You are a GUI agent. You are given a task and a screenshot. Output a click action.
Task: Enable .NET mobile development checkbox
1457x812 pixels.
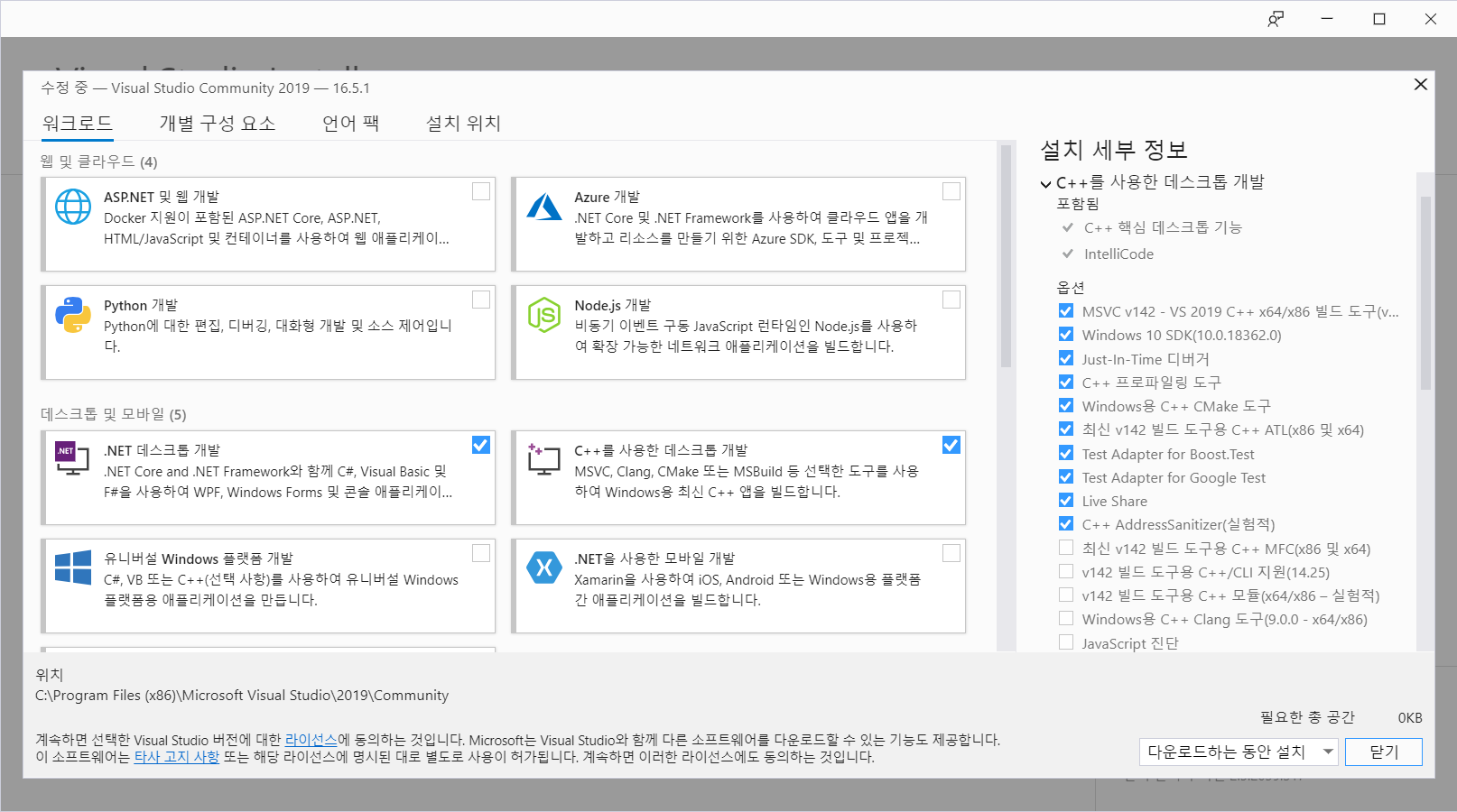pos(951,553)
